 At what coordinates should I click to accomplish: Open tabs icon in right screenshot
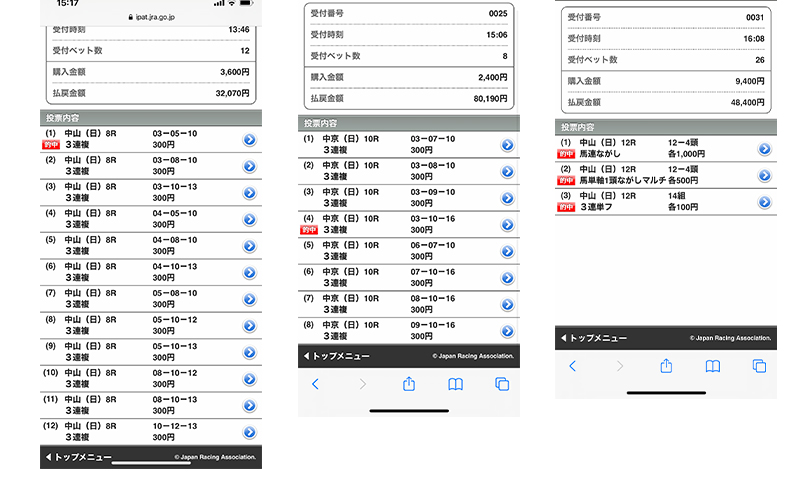click(x=759, y=366)
